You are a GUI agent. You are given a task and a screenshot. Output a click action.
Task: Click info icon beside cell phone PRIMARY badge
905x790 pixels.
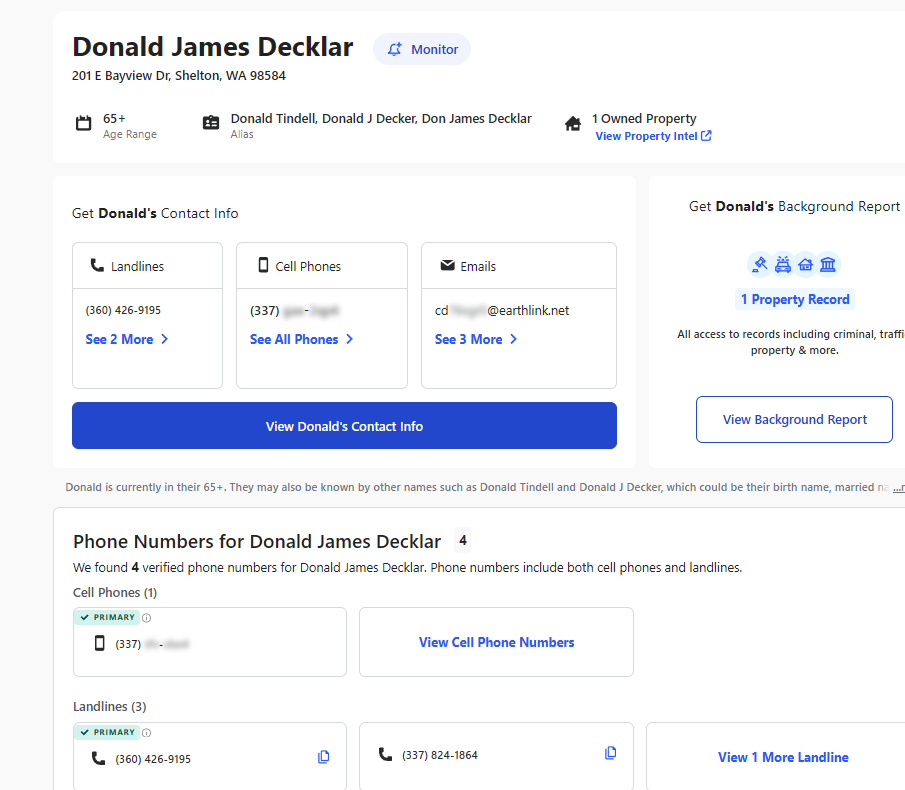coord(147,617)
